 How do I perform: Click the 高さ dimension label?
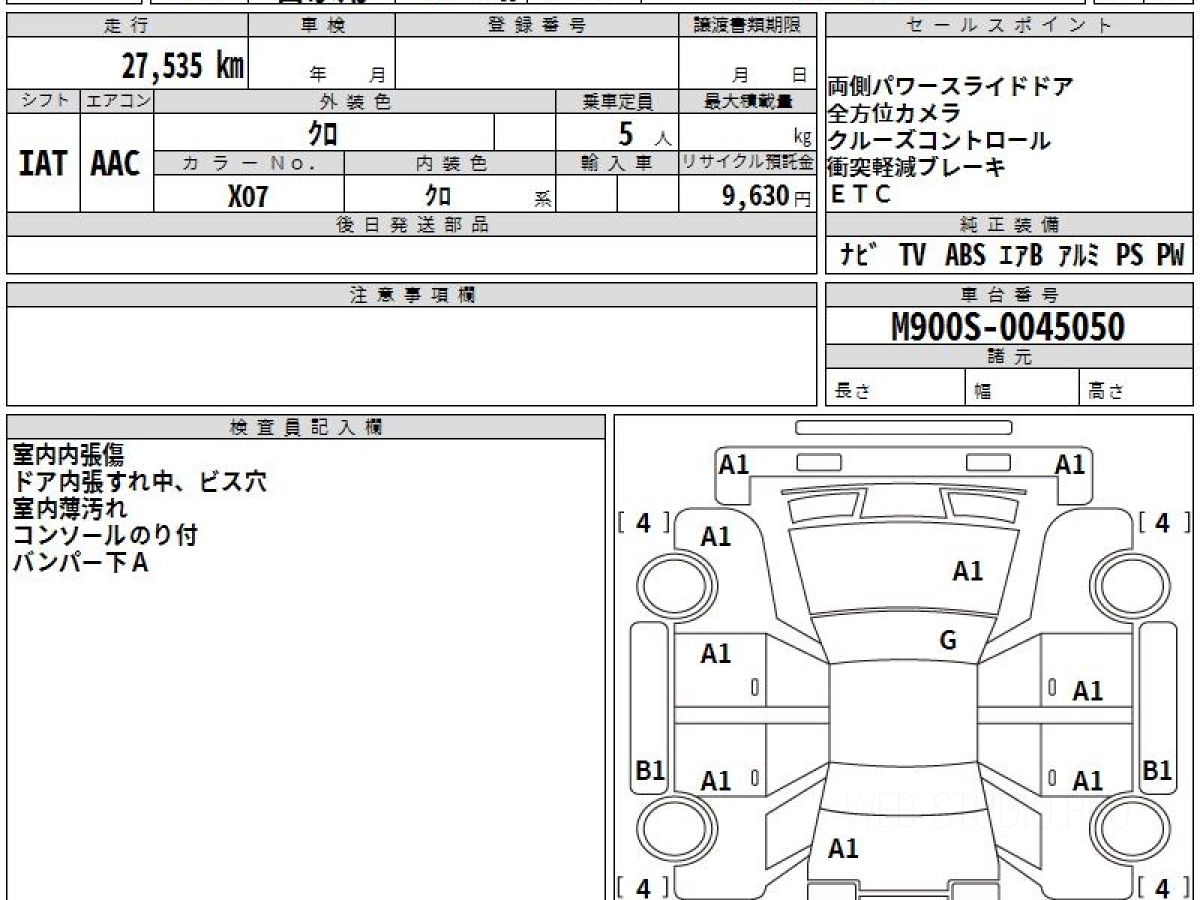(x=1107, y=392)
